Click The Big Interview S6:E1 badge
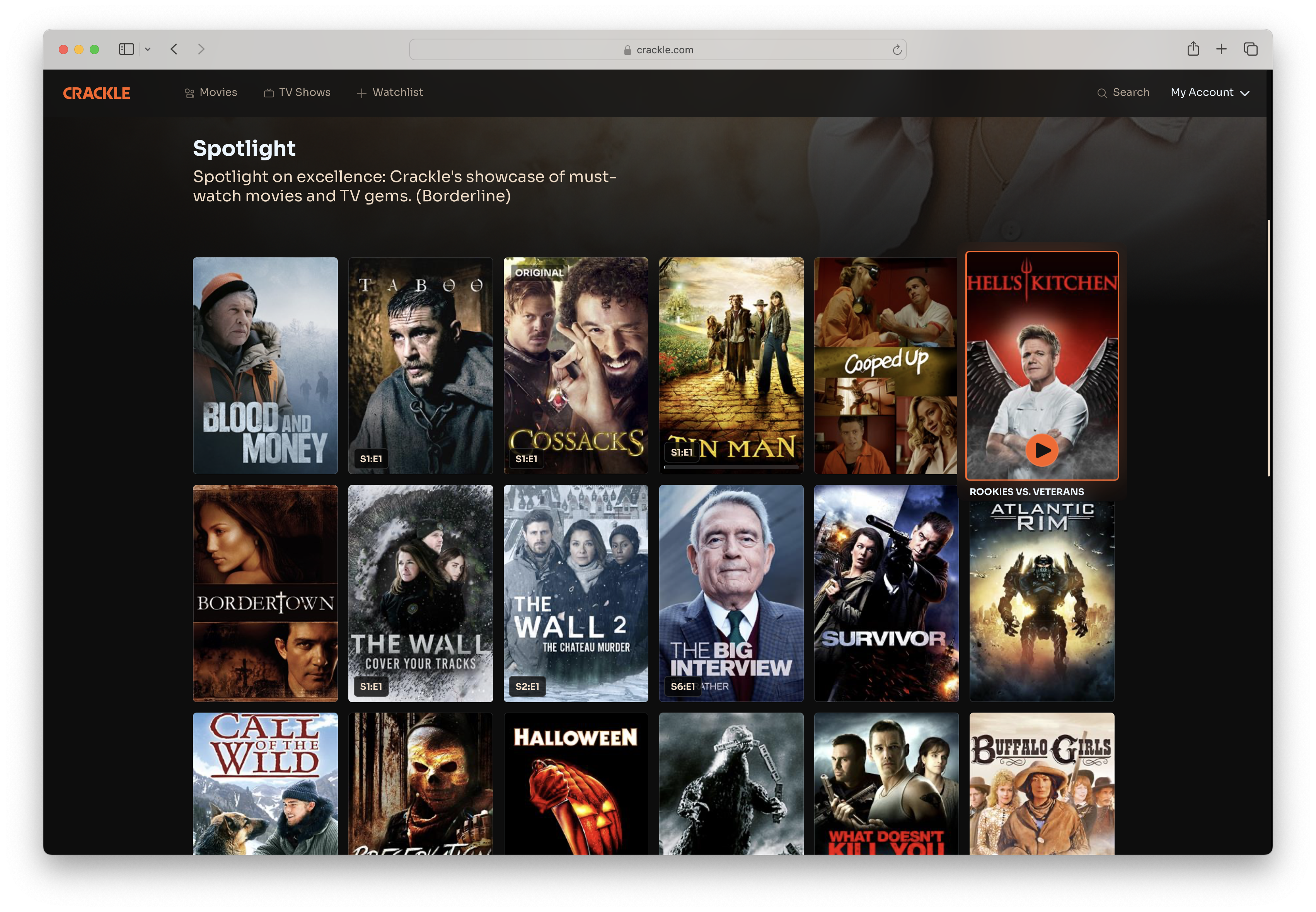Image resolution: width=1316 pixels, height=912 pixels. [682, 686]
